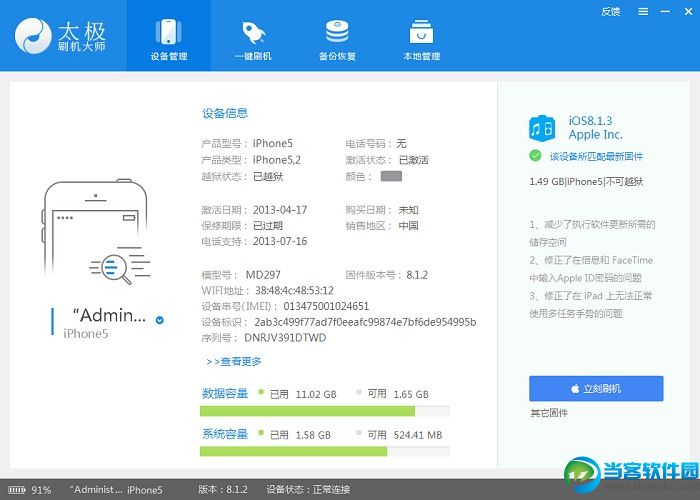Click the 销售地区 中国 value

coord(408,225)
